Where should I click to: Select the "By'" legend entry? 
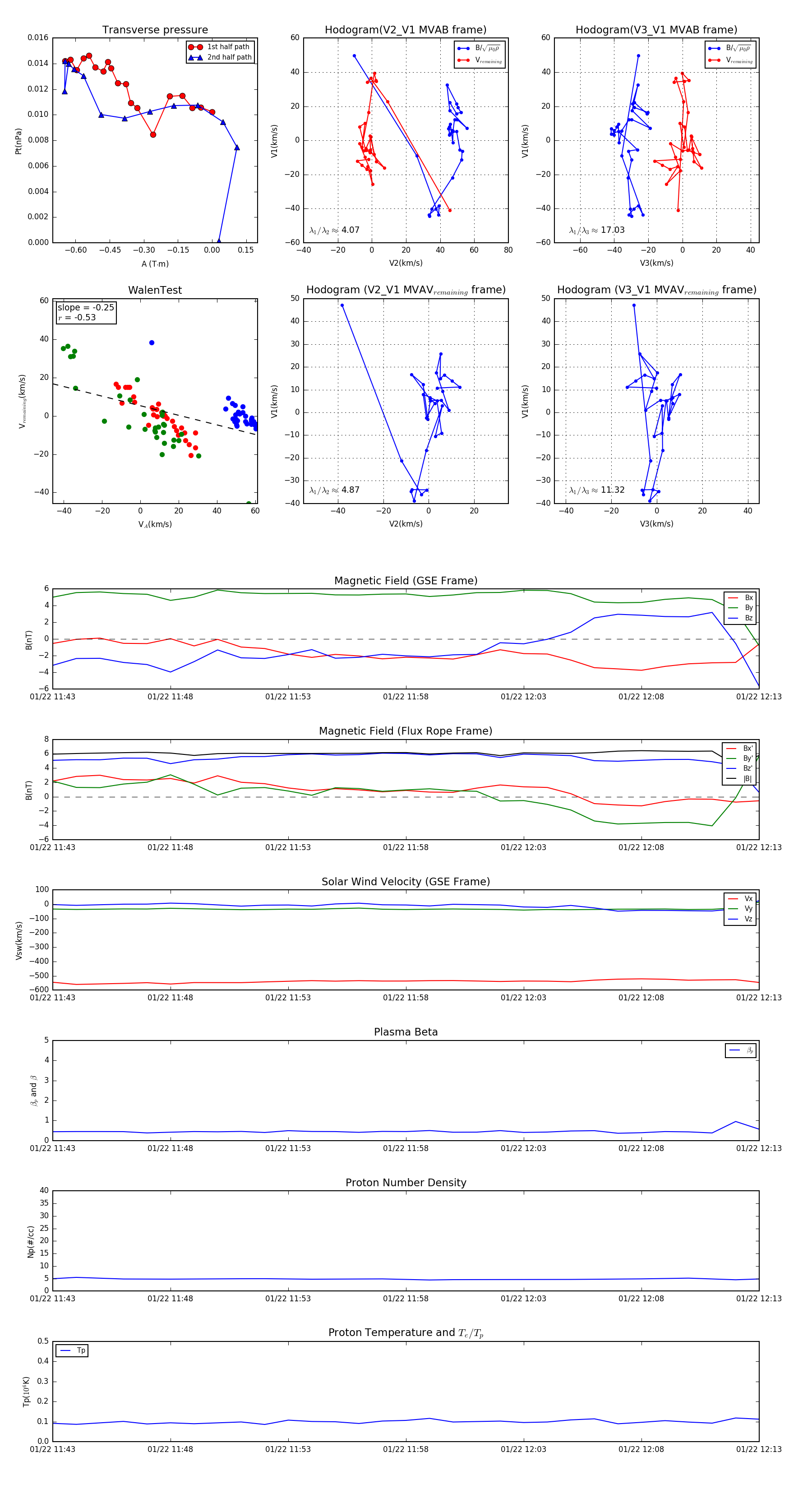[x=739, y=758]
